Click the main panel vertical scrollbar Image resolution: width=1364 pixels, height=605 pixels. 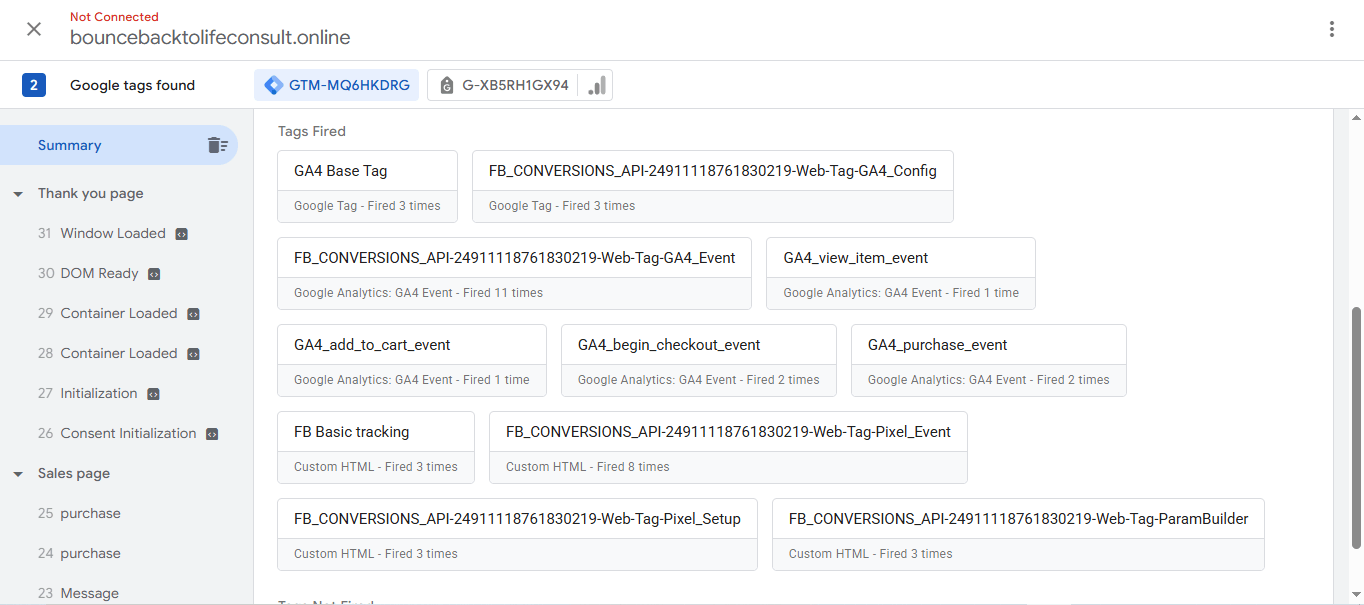coord(1356,428)
